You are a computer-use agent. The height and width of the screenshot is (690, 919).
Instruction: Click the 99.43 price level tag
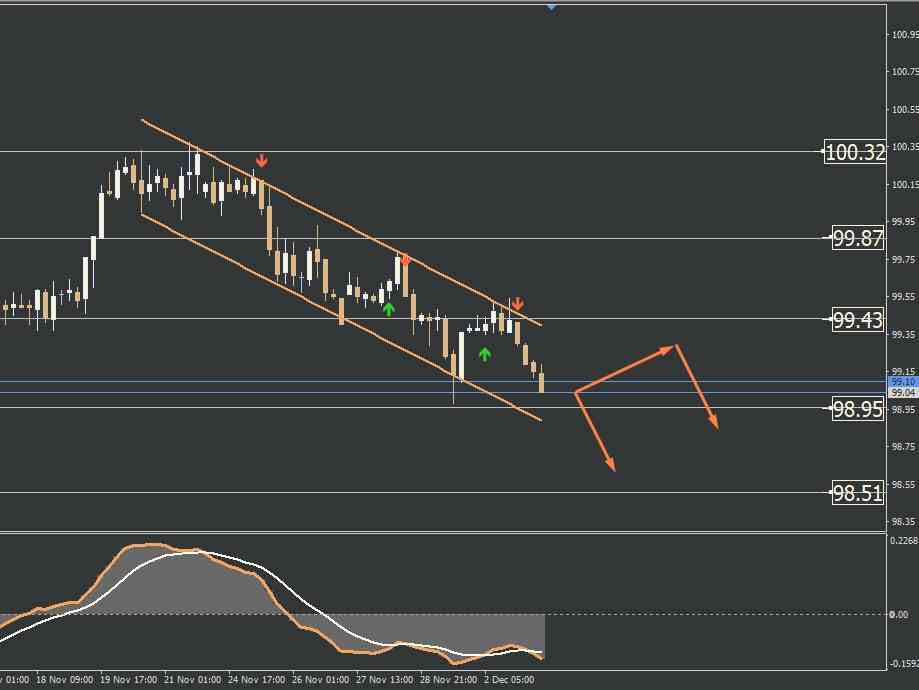(857, 319)
